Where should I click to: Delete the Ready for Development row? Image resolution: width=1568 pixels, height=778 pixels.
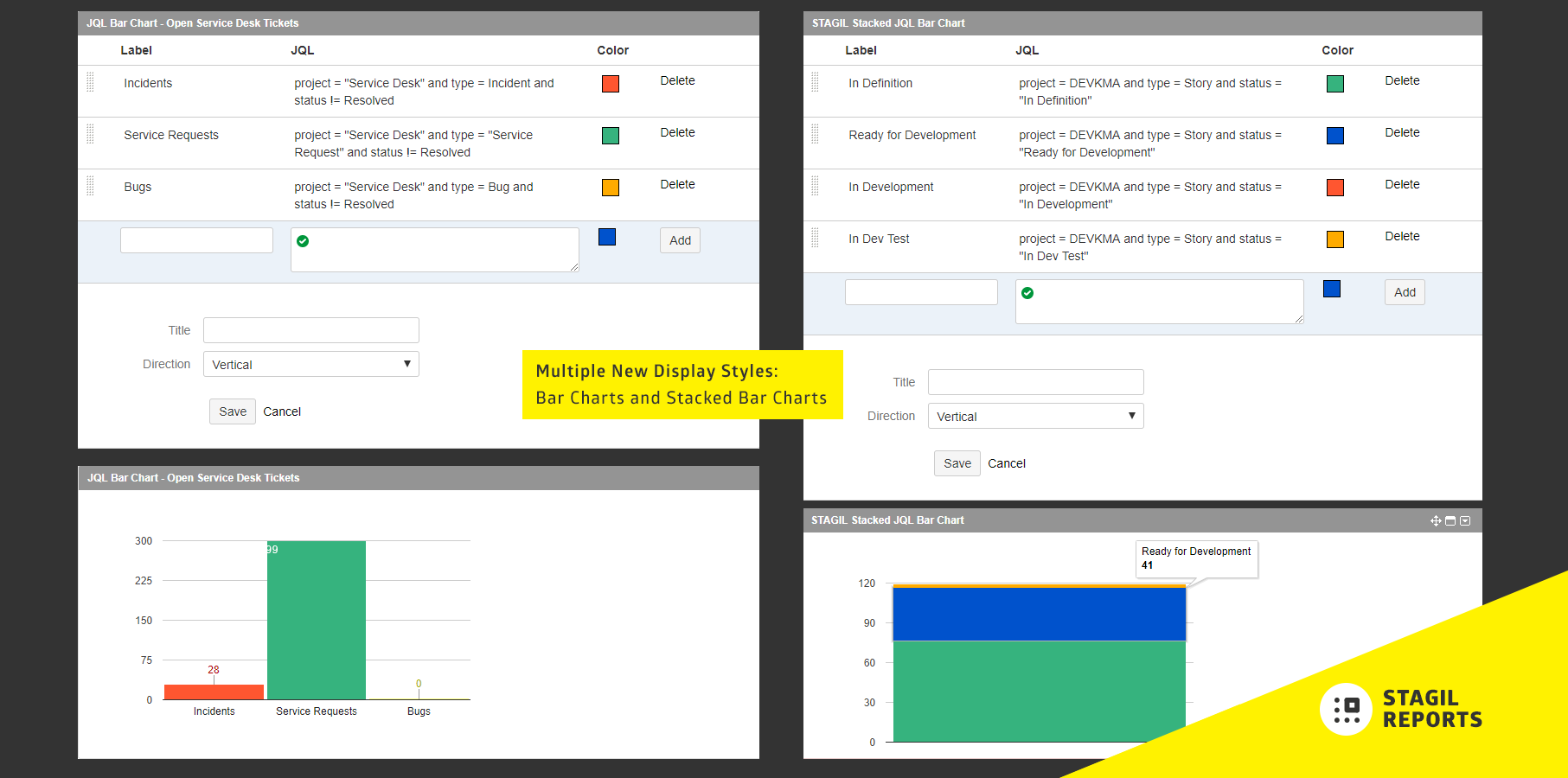coord(1402,132)
